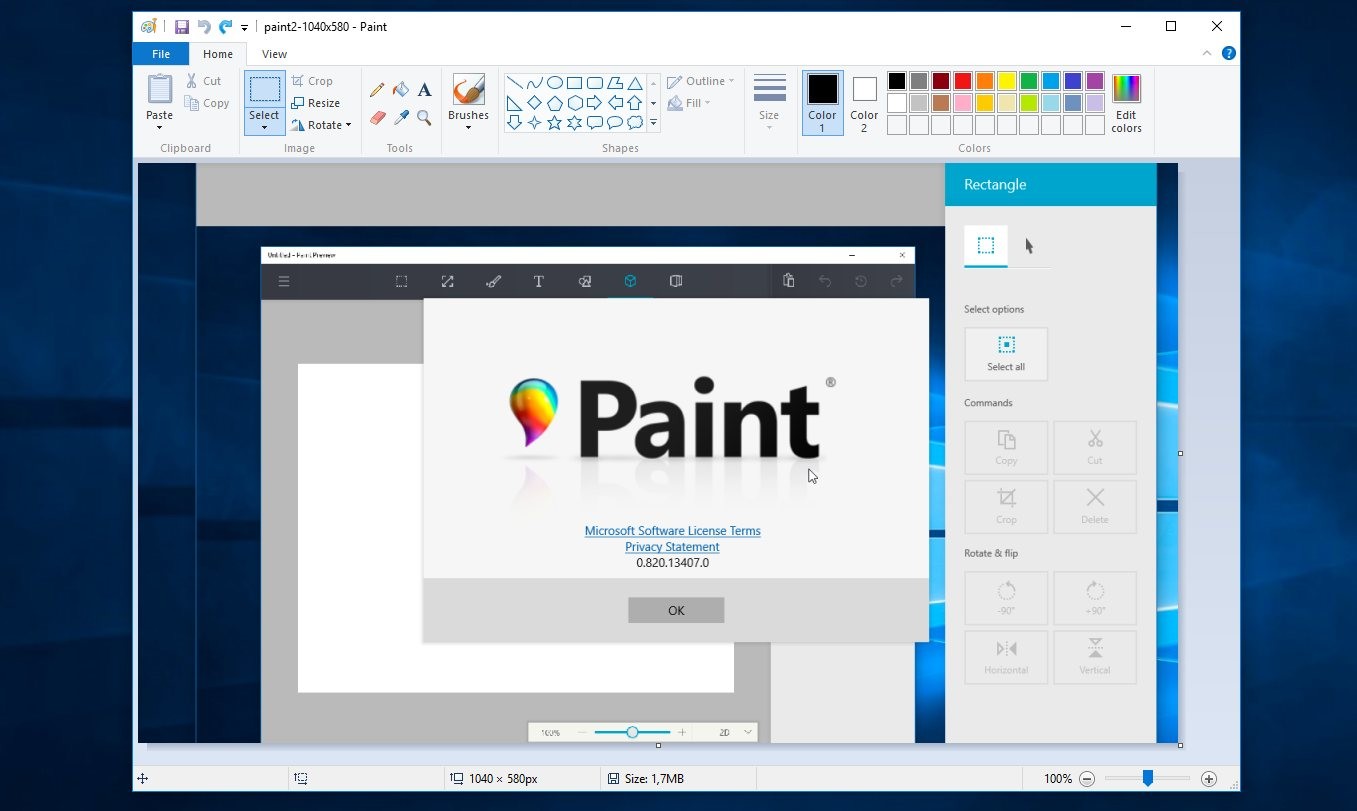Open the Outline dropdown
The height and width of the screenshot is (811, 1357).
tap(700, 81)
